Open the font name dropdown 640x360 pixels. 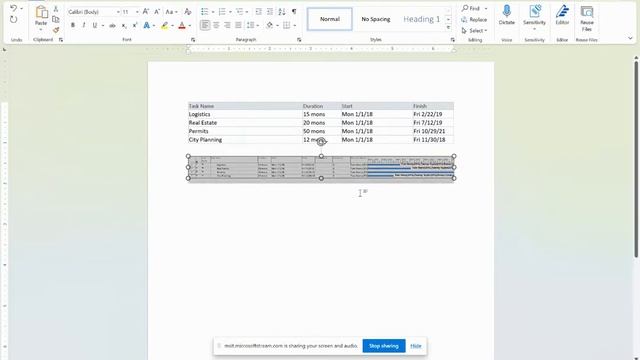(x=118, y=12)
